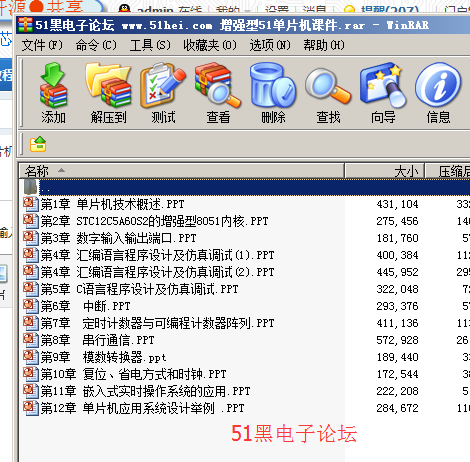Click PPT icon of 第1章 单片机技术概述
The height and width of the screenshot is (462, 470).
click(31, 204)
